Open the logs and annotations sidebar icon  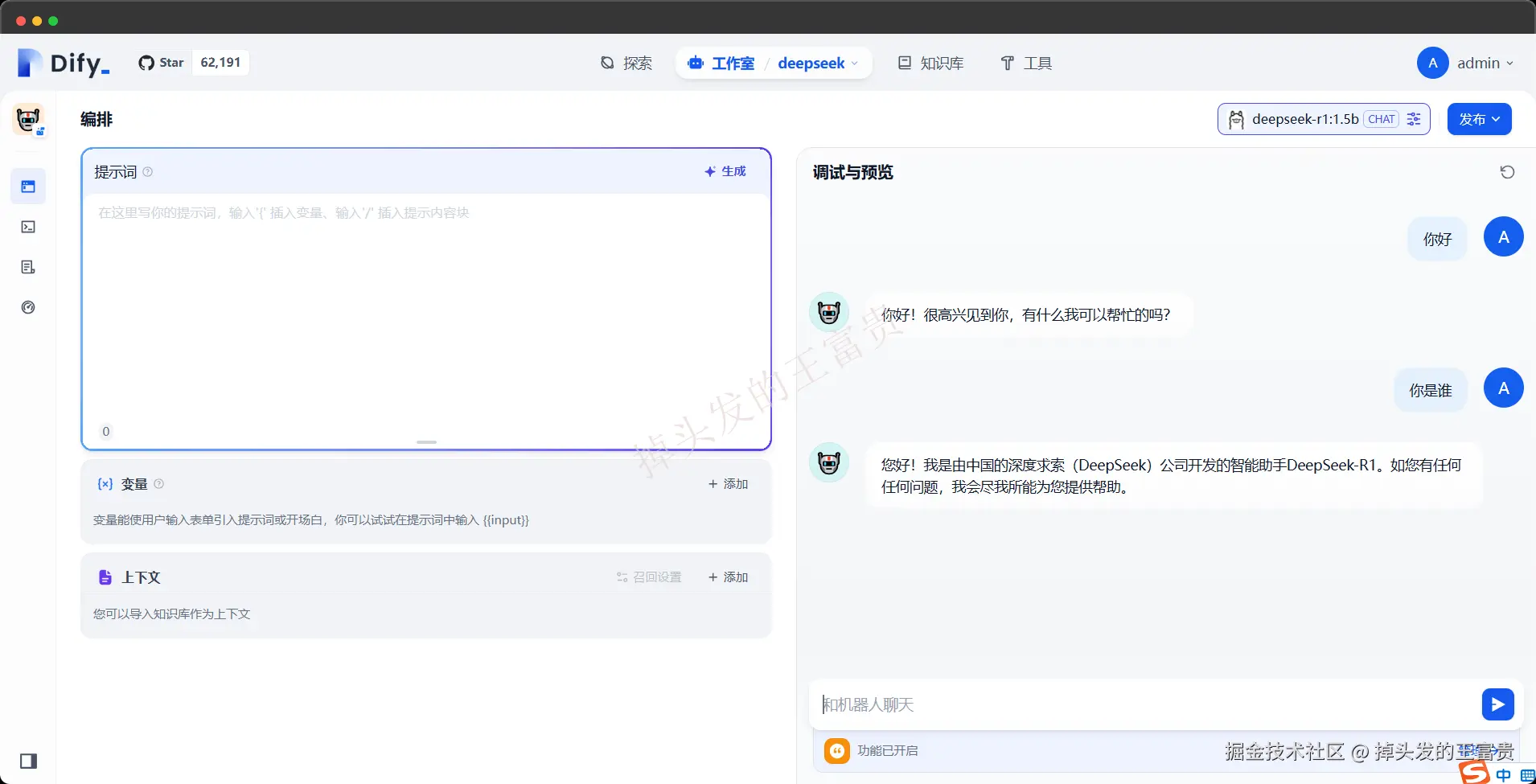click(x=28, y=267)
